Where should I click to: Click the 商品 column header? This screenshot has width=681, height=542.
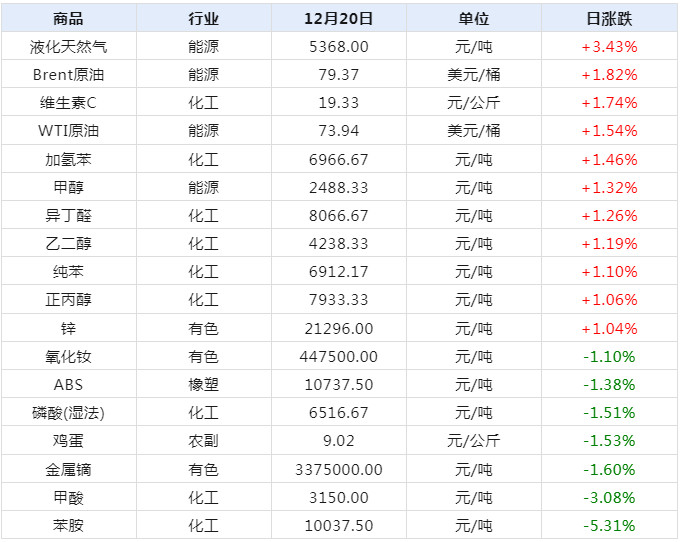69,18
